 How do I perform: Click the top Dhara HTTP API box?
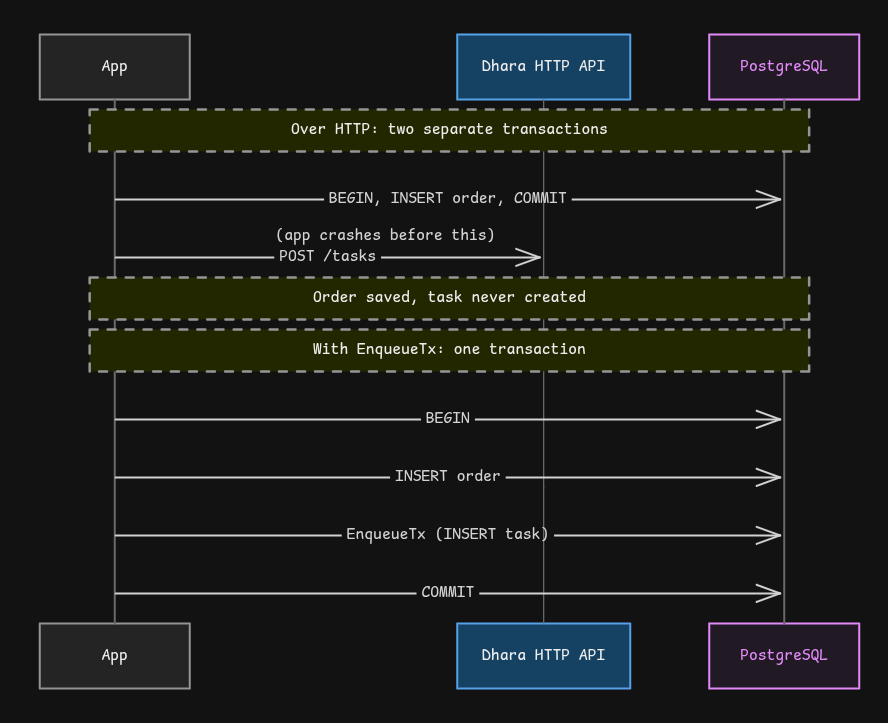coord(543,67)
